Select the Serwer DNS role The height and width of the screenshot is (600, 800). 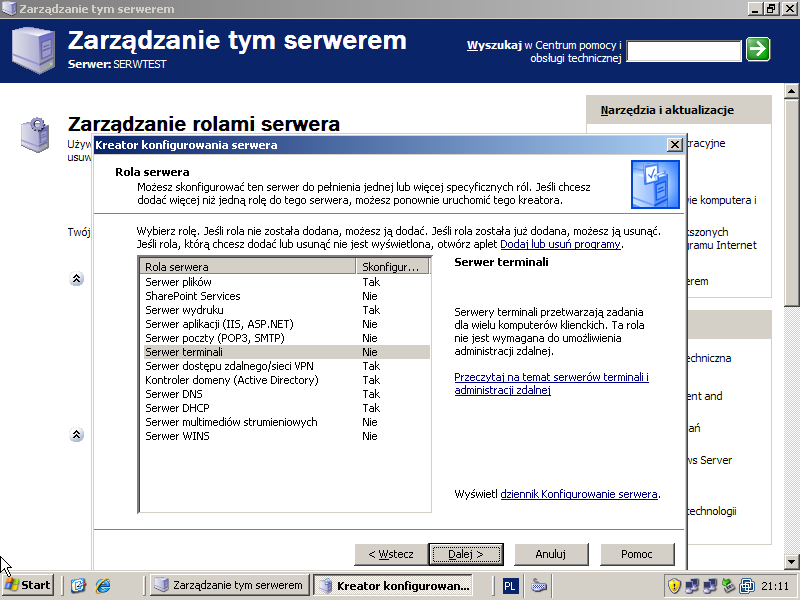pyautogui.click(x=285, y=394)
